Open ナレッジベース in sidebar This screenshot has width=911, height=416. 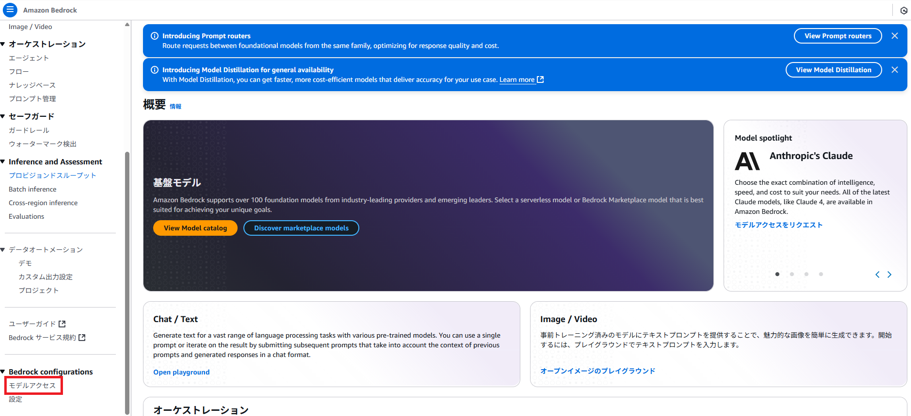[x=32, y=85]
